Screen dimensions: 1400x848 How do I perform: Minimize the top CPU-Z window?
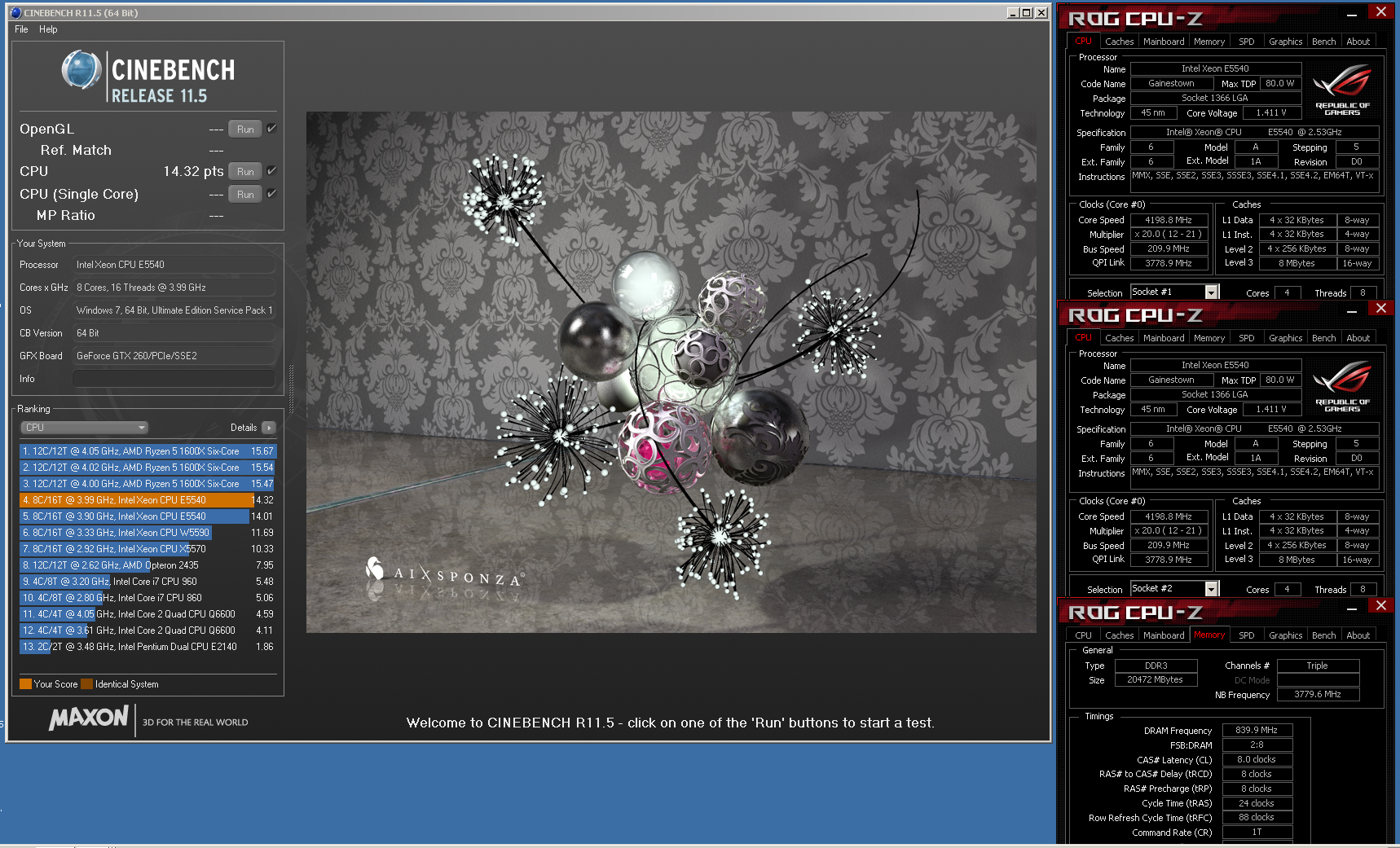(1352, 13)
